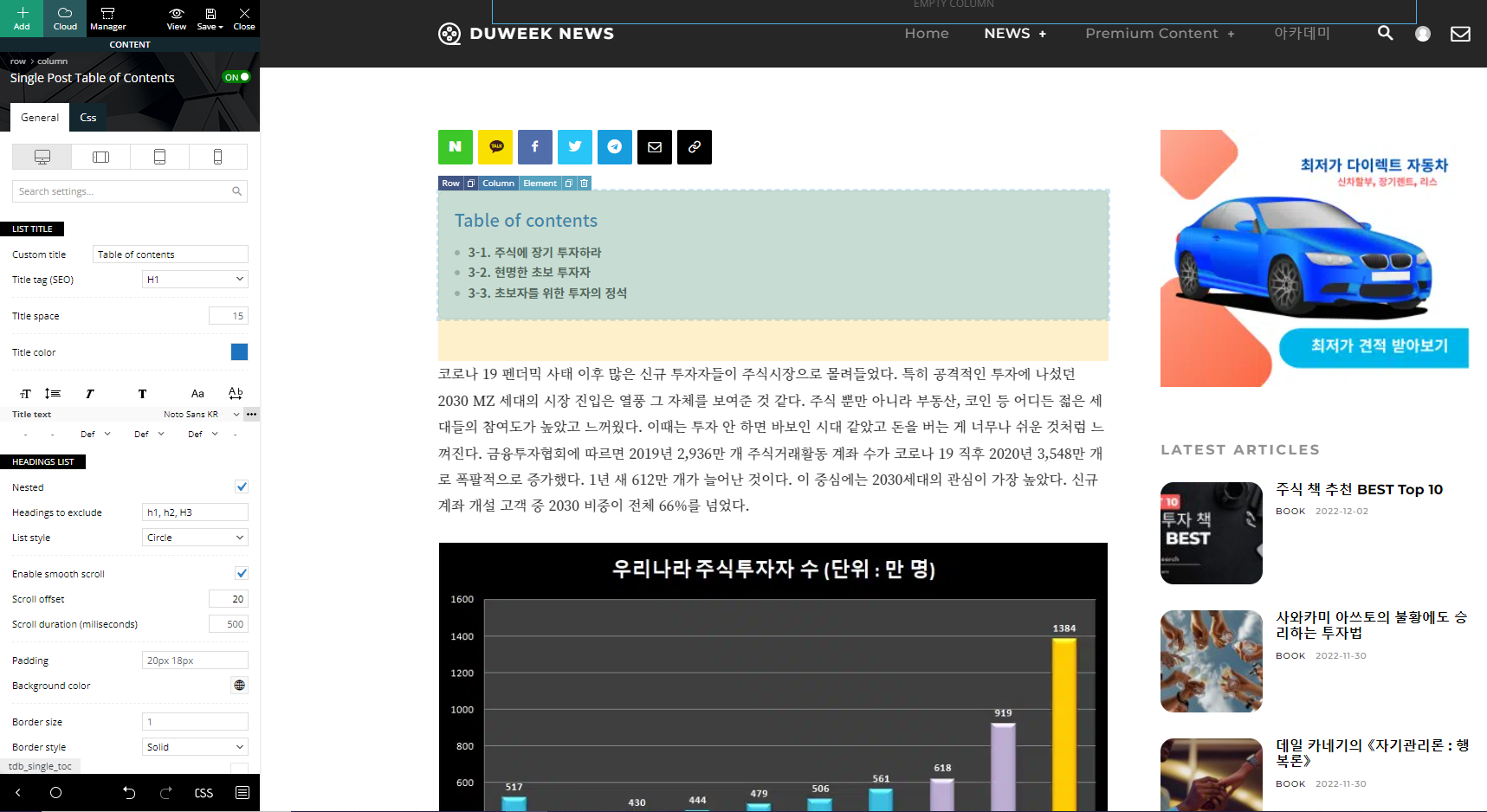Open the Background color picker swatch
1487x812 pixels.
[x=240, y=686]
